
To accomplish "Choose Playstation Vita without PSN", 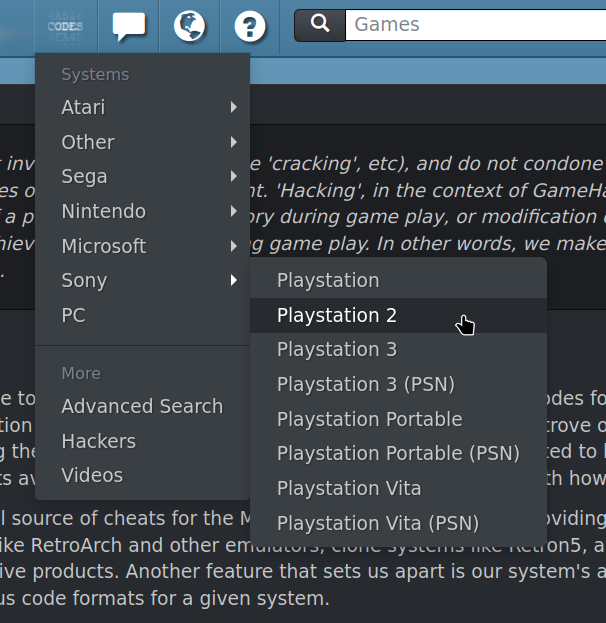I will point(399,488).
